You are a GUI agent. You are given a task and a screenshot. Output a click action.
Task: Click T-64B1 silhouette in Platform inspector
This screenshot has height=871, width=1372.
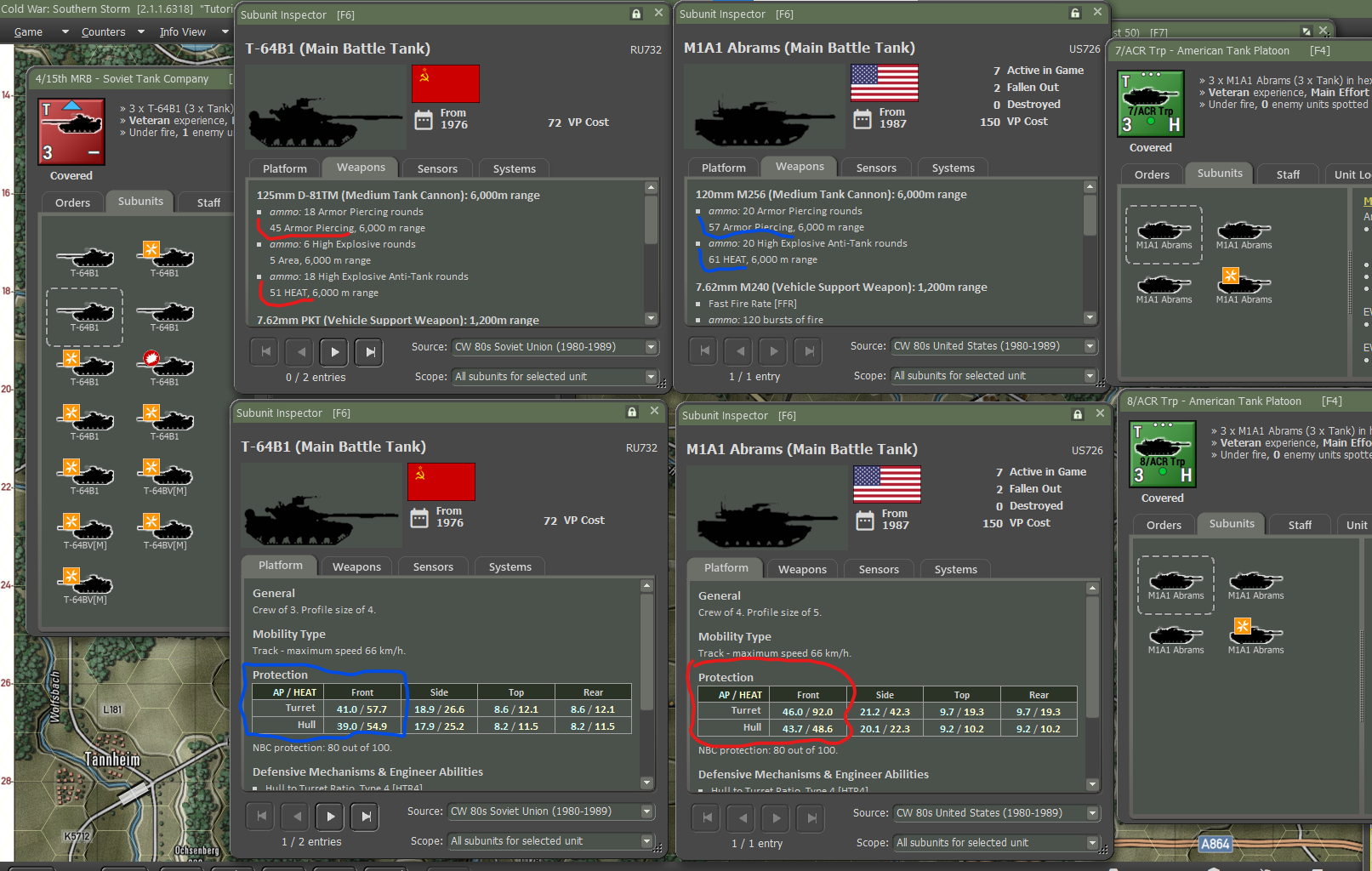[x=321, y=505]
